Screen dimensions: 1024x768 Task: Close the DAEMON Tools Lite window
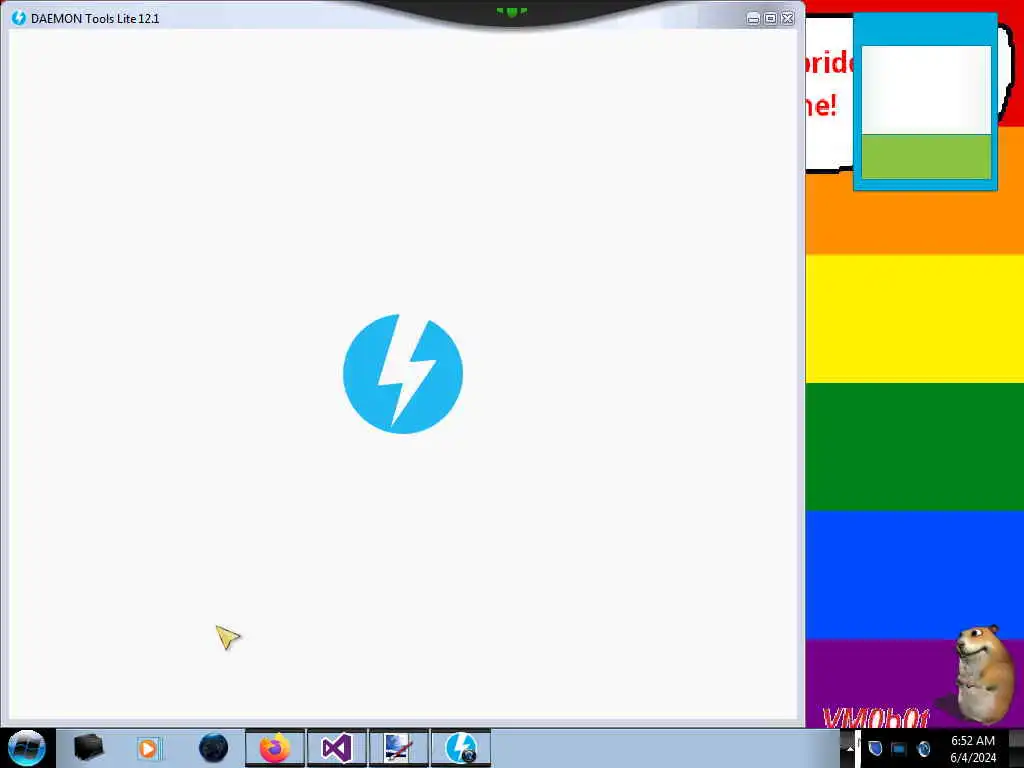(788, 18)
